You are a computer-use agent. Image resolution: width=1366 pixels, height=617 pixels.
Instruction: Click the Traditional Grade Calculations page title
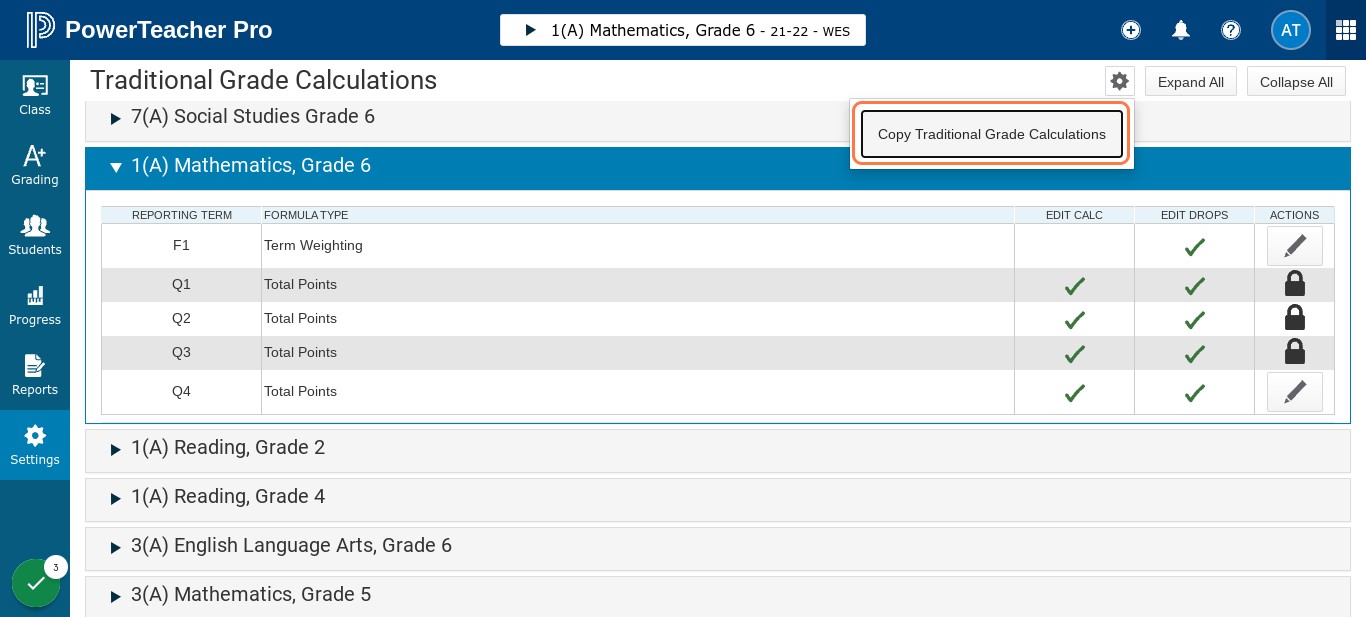coord(264,80)
